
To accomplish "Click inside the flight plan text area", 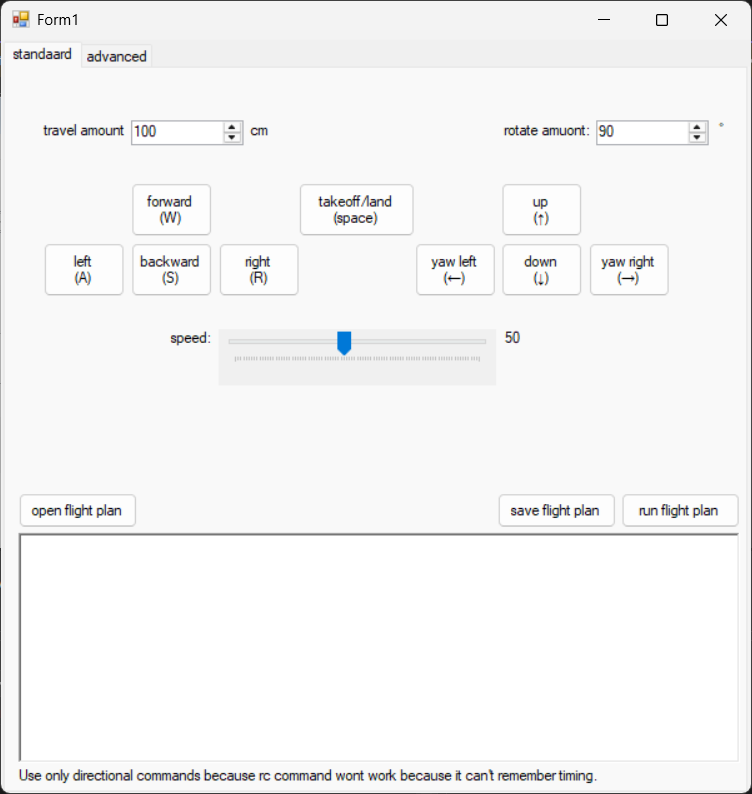I will pos(378,647).
